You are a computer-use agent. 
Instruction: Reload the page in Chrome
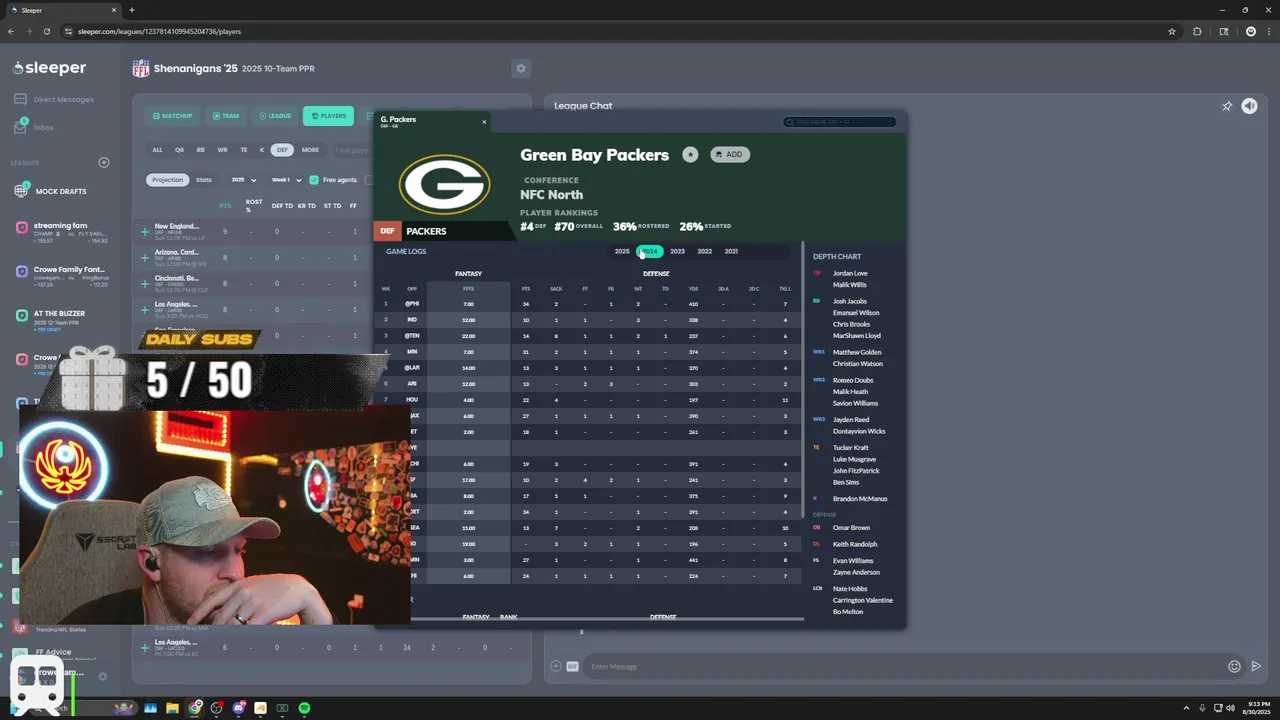pyautogui.click(x=46, y=31)
